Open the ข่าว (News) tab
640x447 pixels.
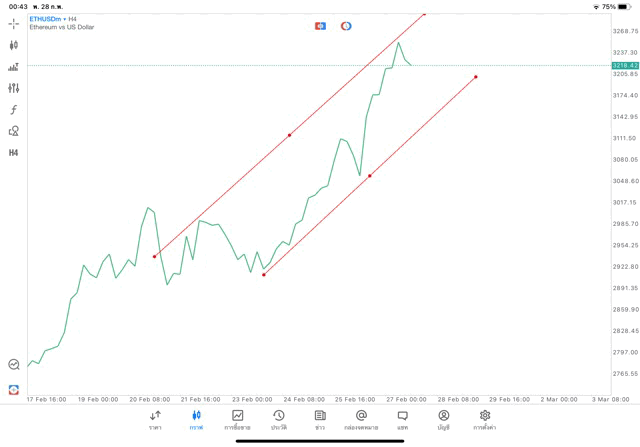320,420
